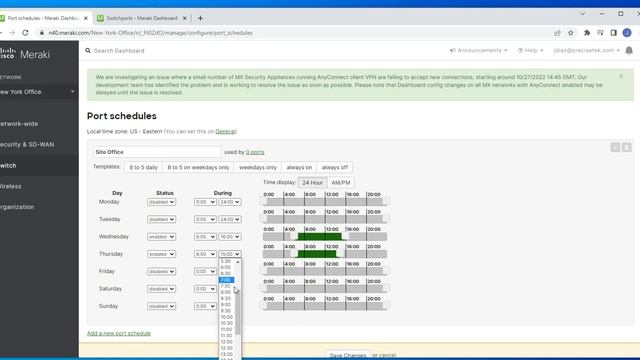Click Save Changes button
Image resolution: width=640 pixels, height=360 pixels.
tap(348, 355)
